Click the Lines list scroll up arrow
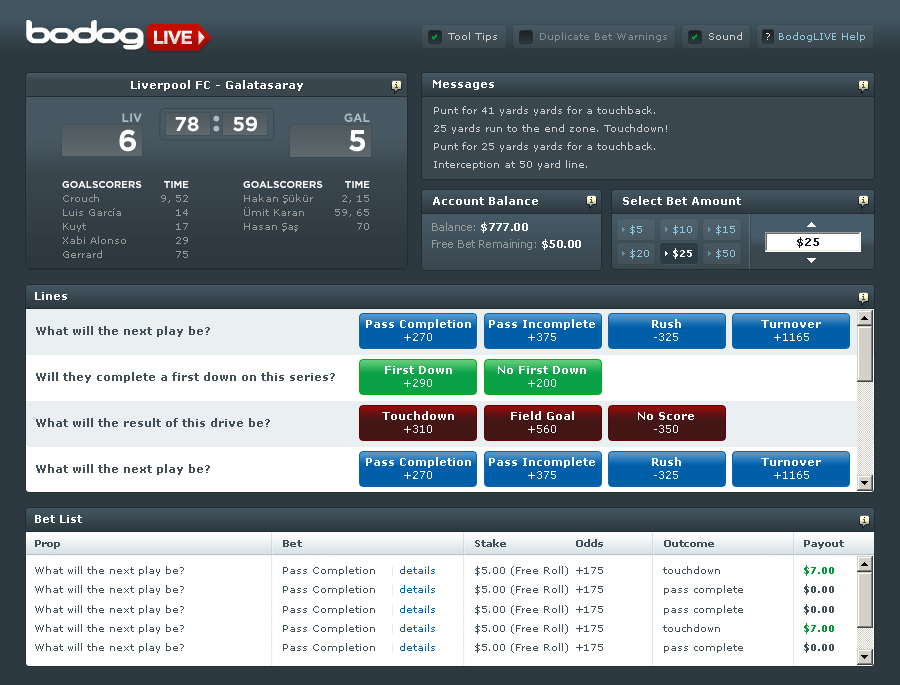The width and height of the screenshot is (900, 685). (864, 318)
